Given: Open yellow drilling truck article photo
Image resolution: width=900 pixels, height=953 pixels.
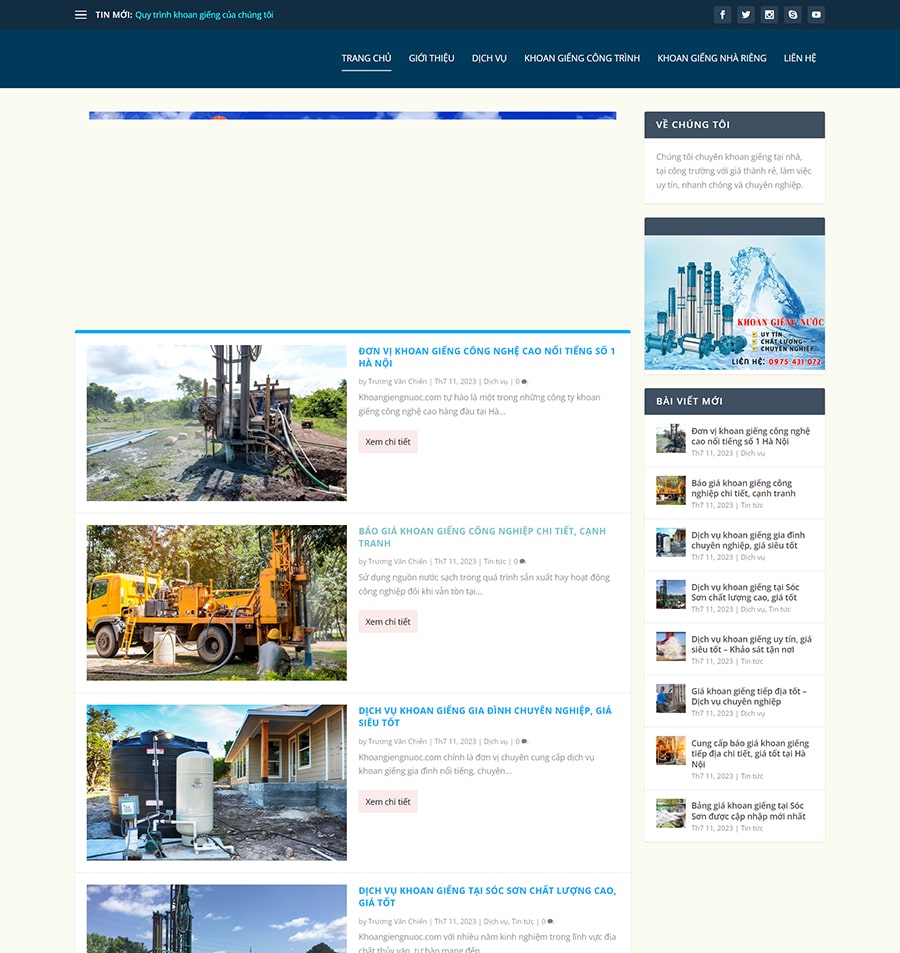Looking at the screenshot, I should click(216, 603).
